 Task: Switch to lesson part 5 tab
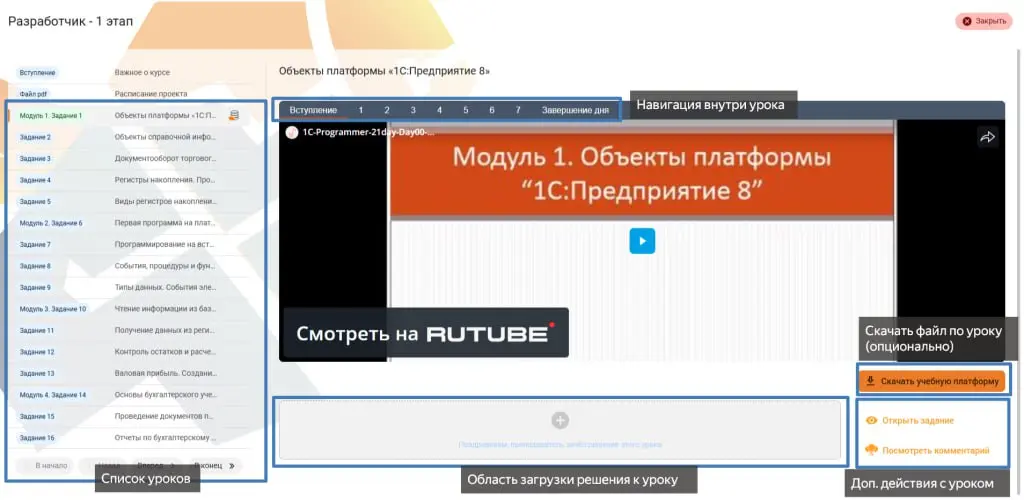[x=466, y=110]
